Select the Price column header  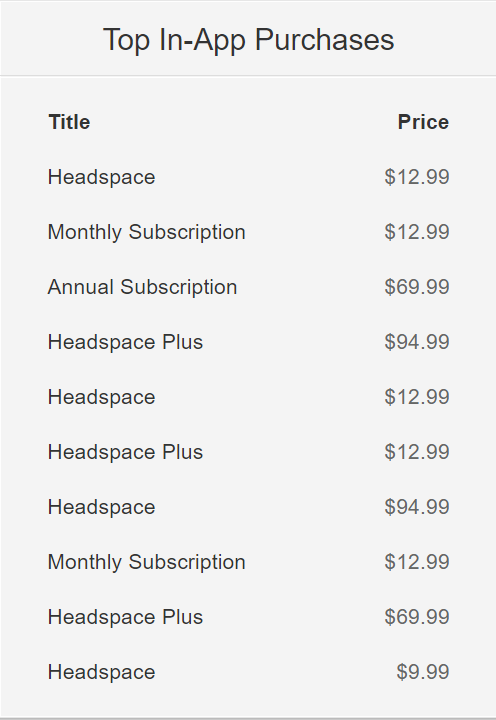[x=423, y=122]
